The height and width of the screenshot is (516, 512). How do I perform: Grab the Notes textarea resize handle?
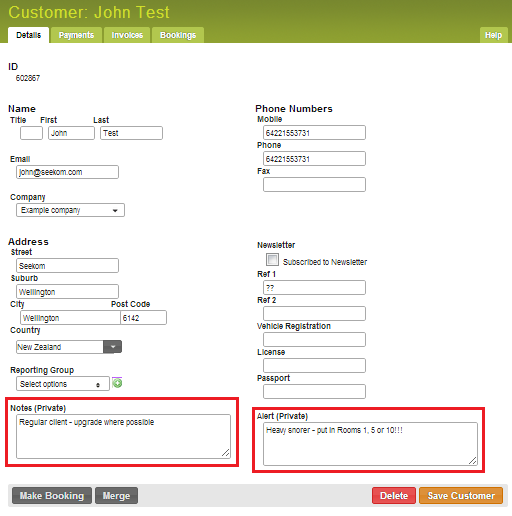pyautogui.click(x=226, y=452)
